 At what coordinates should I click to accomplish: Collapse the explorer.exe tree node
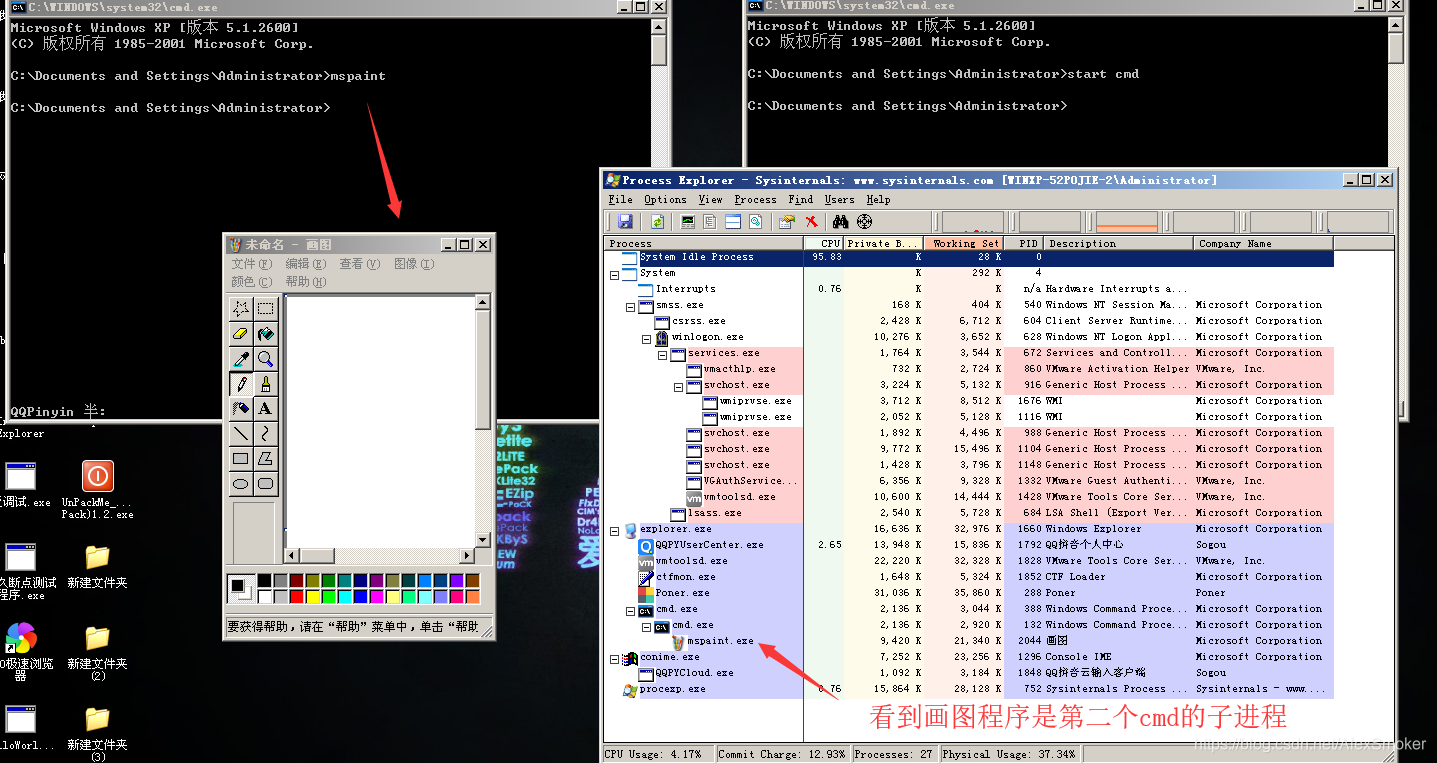(x=614, y=529)
